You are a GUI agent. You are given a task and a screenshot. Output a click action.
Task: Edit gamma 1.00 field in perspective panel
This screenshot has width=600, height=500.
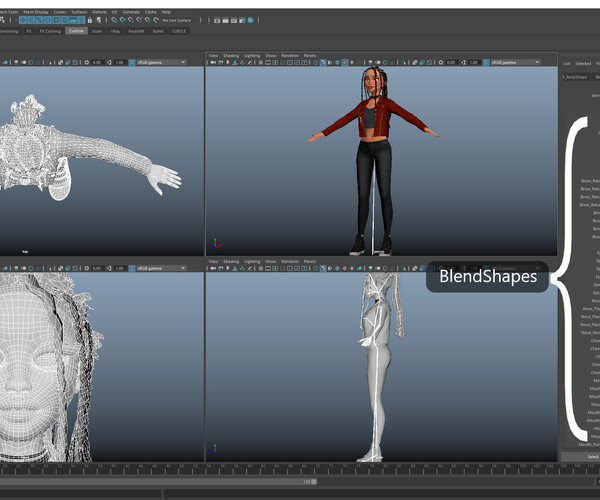(x=474, y=62)
